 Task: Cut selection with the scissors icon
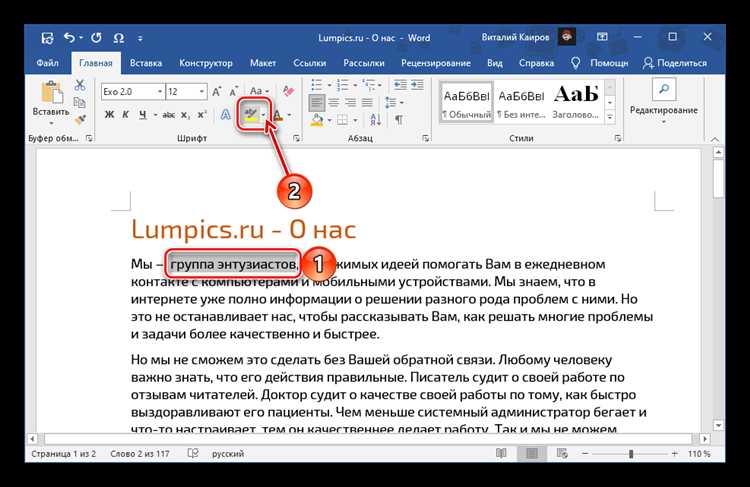[80, 85]
